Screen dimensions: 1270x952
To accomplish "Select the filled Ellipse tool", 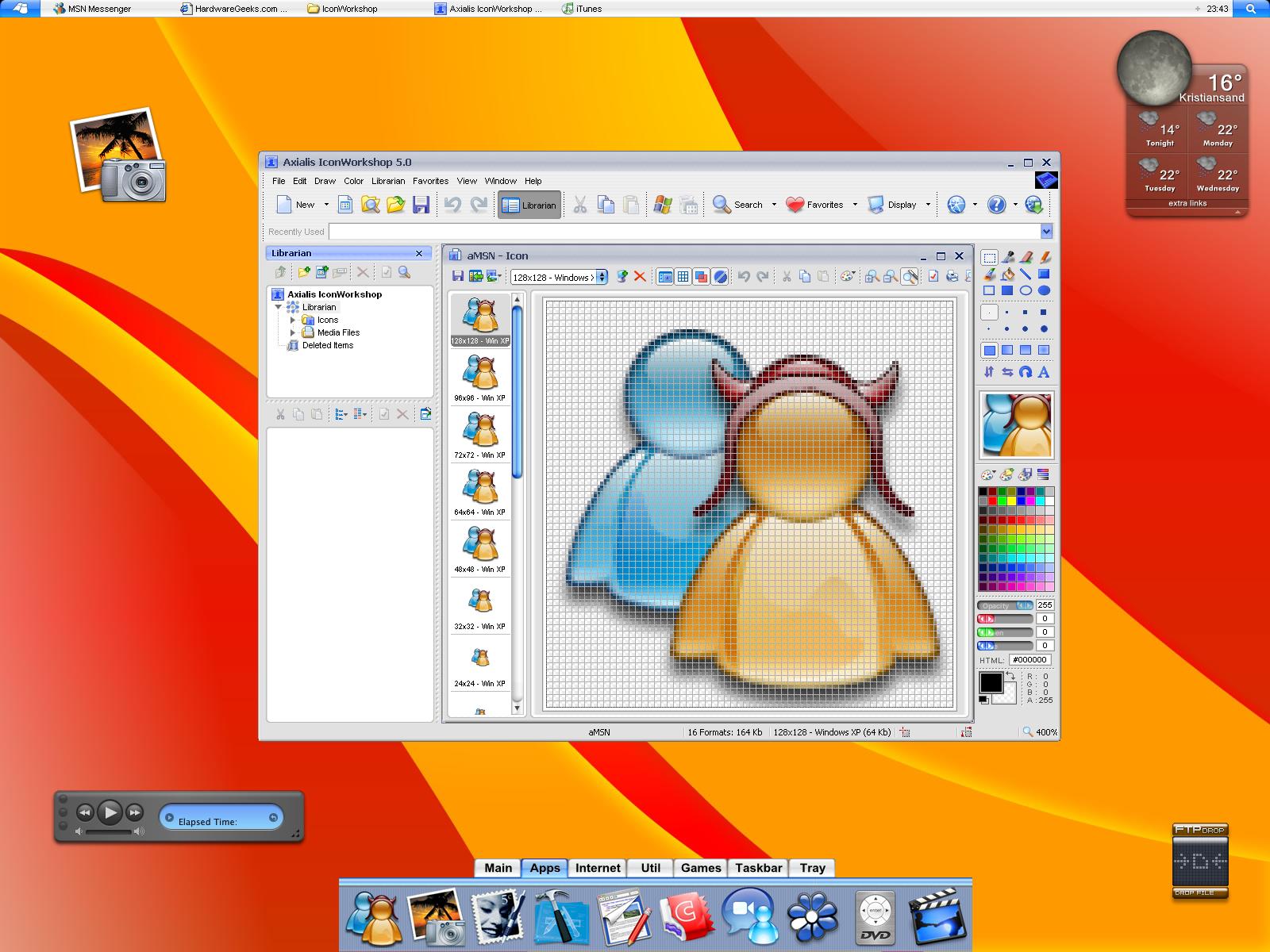I will (x=1045, y=291).
